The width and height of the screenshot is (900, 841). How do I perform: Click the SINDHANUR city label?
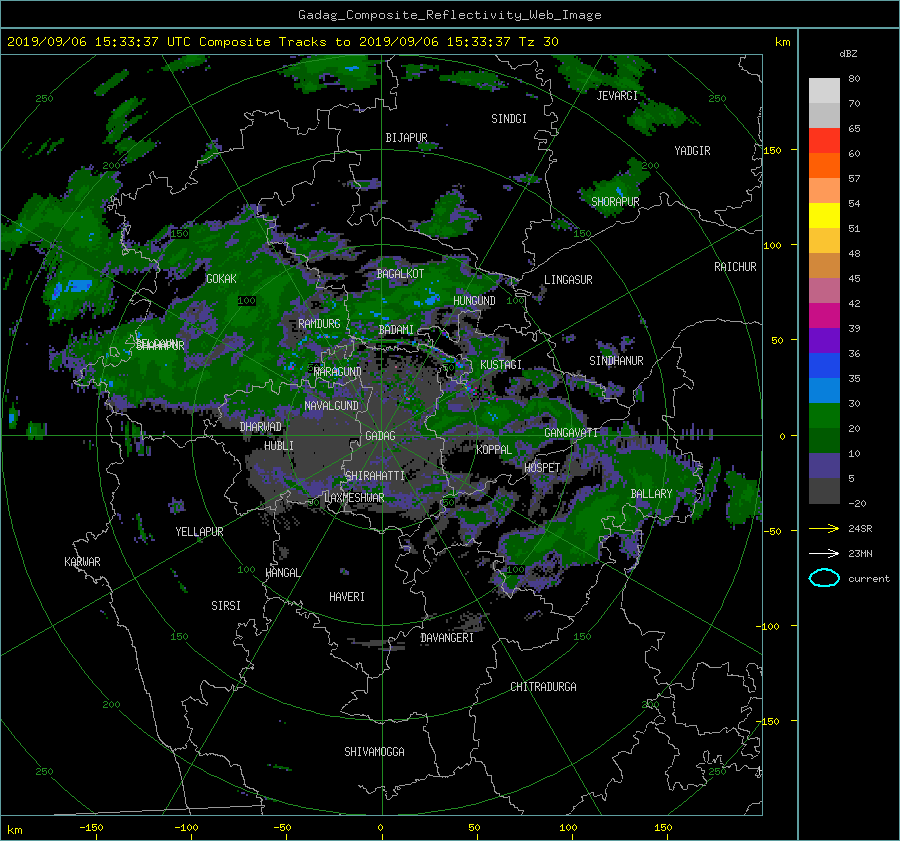click(616, 361)
